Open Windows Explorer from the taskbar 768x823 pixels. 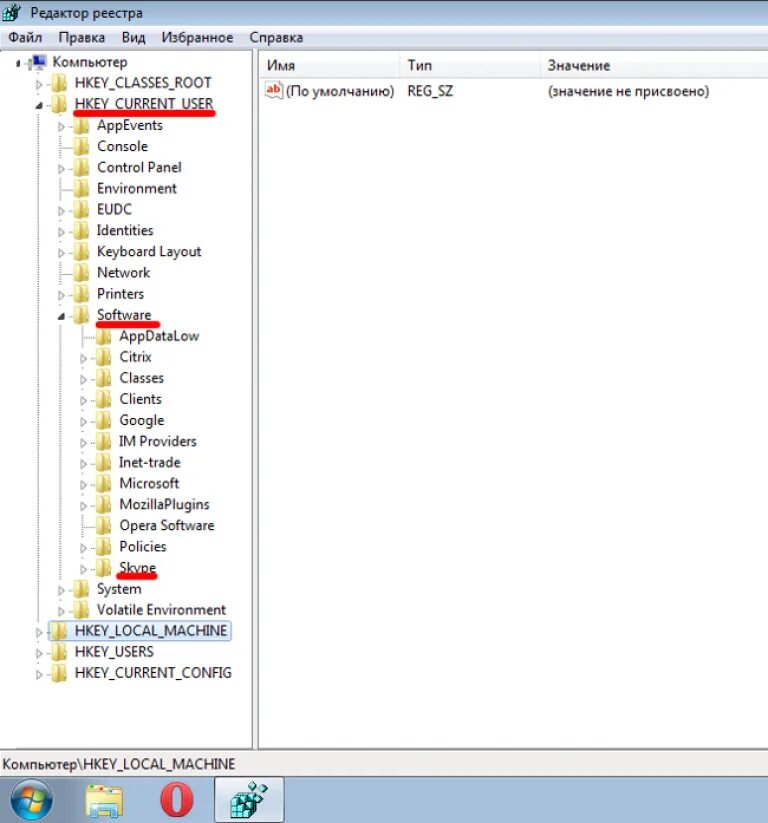tap(104, 800)
